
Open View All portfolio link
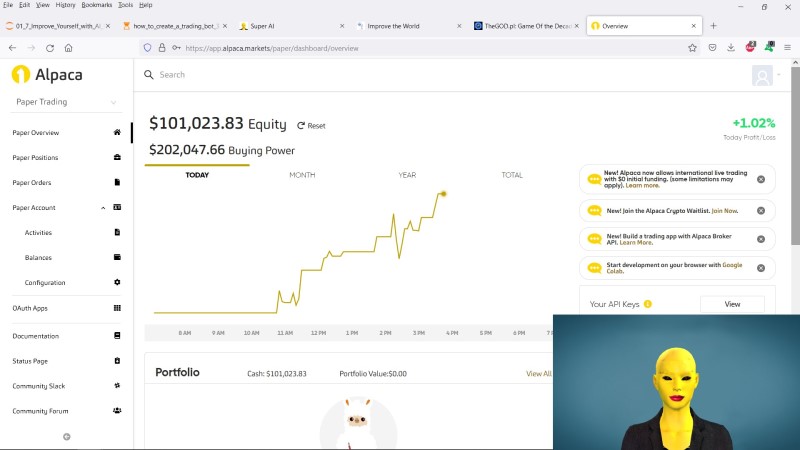coord(539,373)
